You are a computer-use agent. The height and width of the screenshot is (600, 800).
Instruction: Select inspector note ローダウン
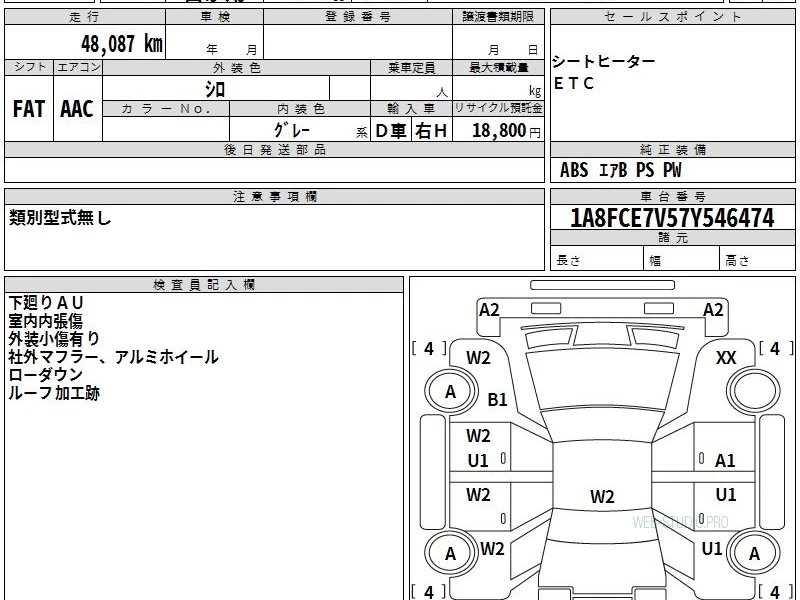tap(45, 374)
